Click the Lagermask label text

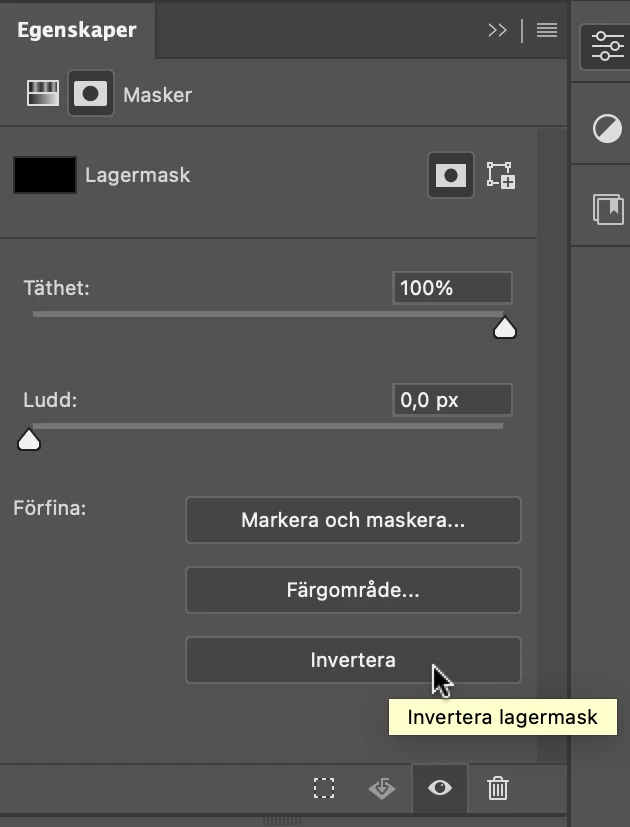138,175
